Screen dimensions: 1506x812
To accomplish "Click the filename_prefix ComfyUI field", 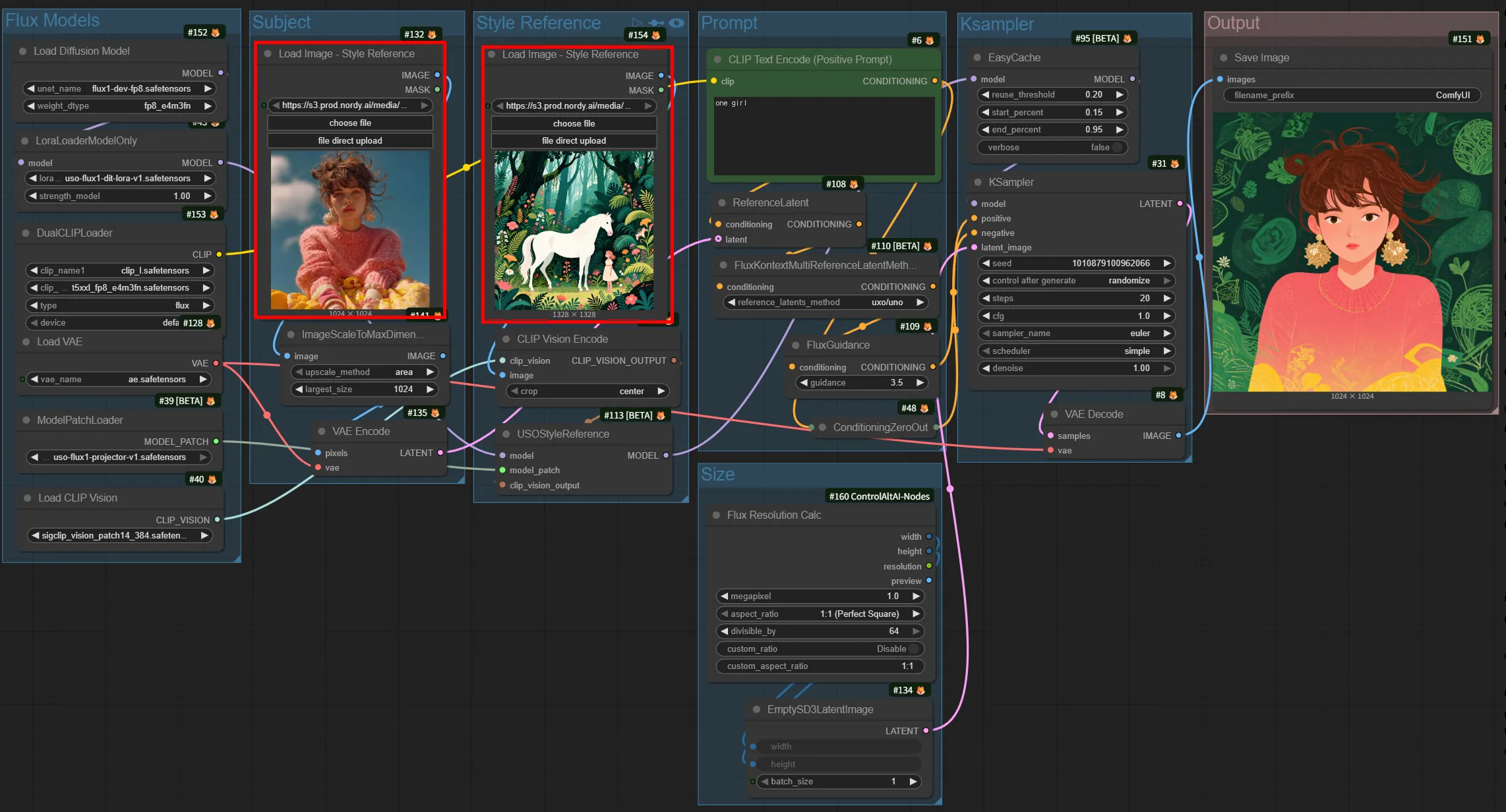I will (1352, 96).
